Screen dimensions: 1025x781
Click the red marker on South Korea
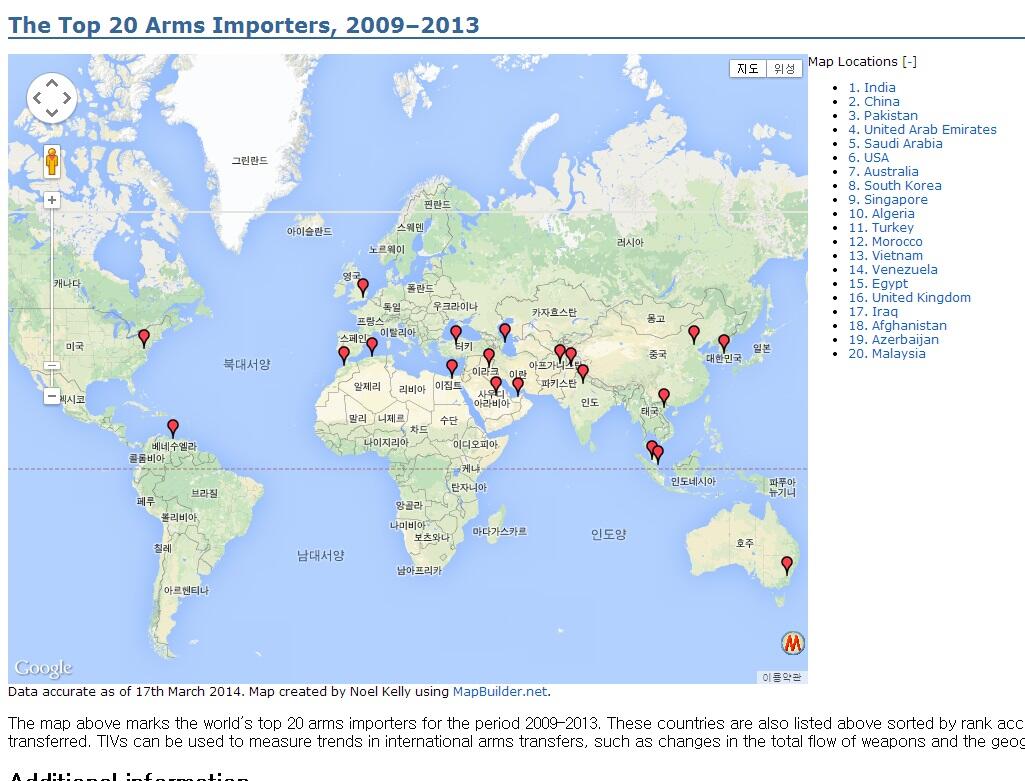click(724, 342)
